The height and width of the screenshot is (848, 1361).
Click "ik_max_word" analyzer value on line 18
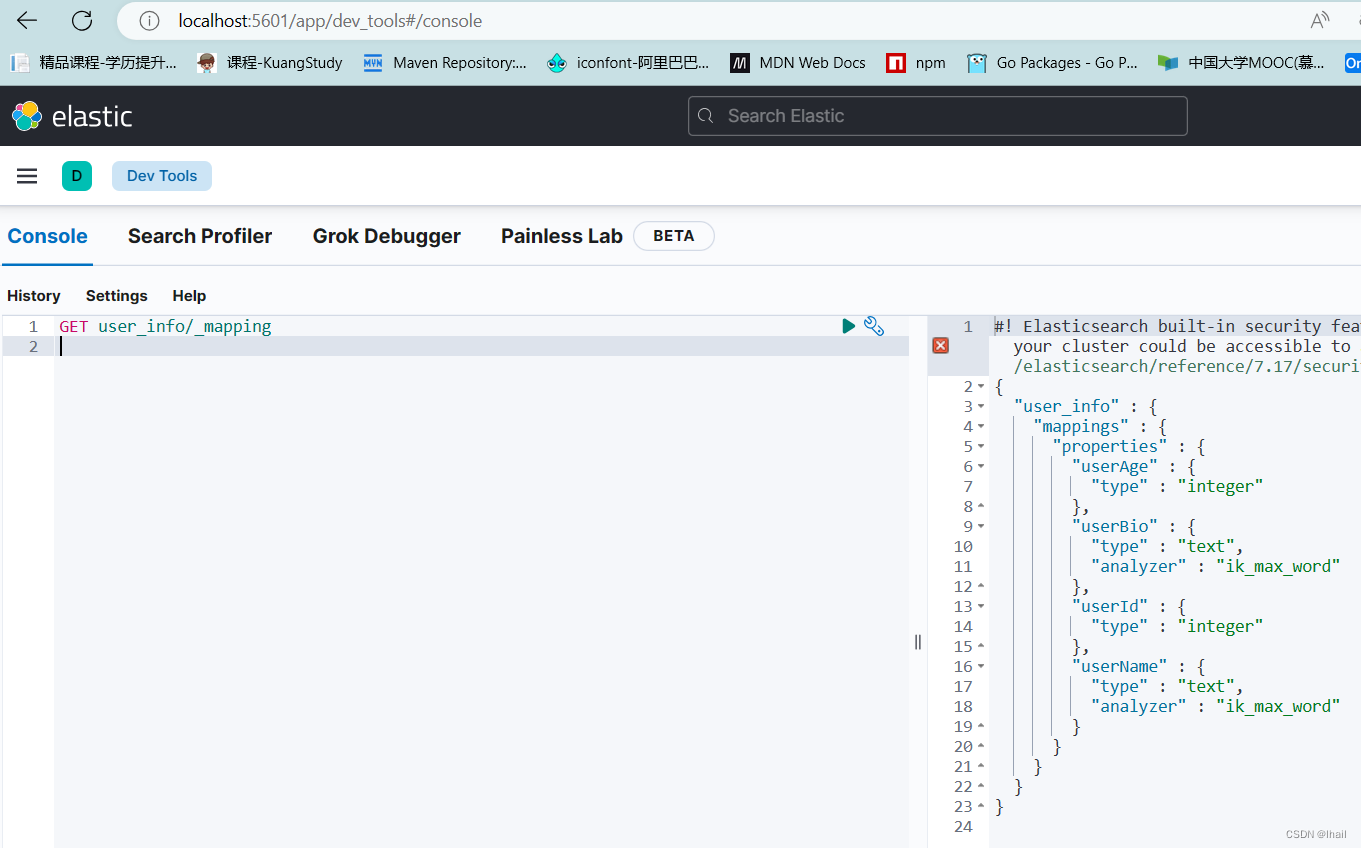click(x=1278, y=707)
